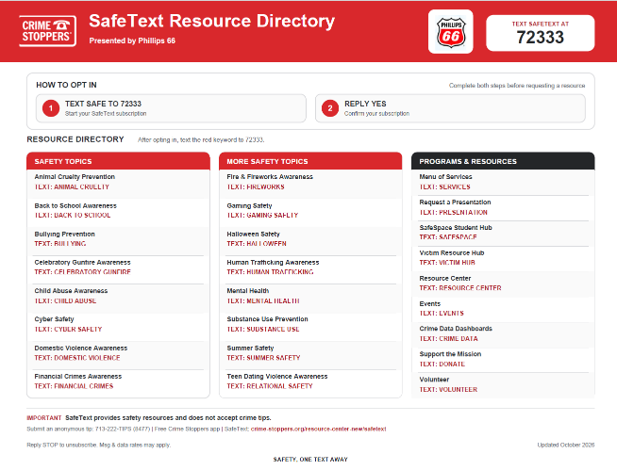
Task: Click 'TEXT: SAFESPACE' keyword
Action: pos(448,237)
